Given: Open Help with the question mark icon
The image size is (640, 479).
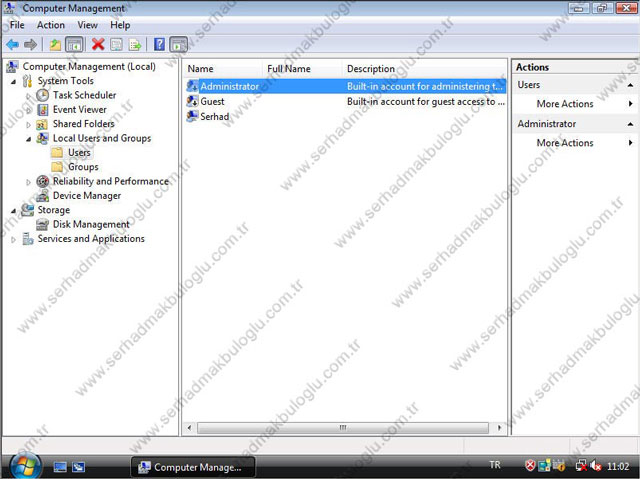Looking at the screenshot, I should pyautogui.click(x=160, y=44).
